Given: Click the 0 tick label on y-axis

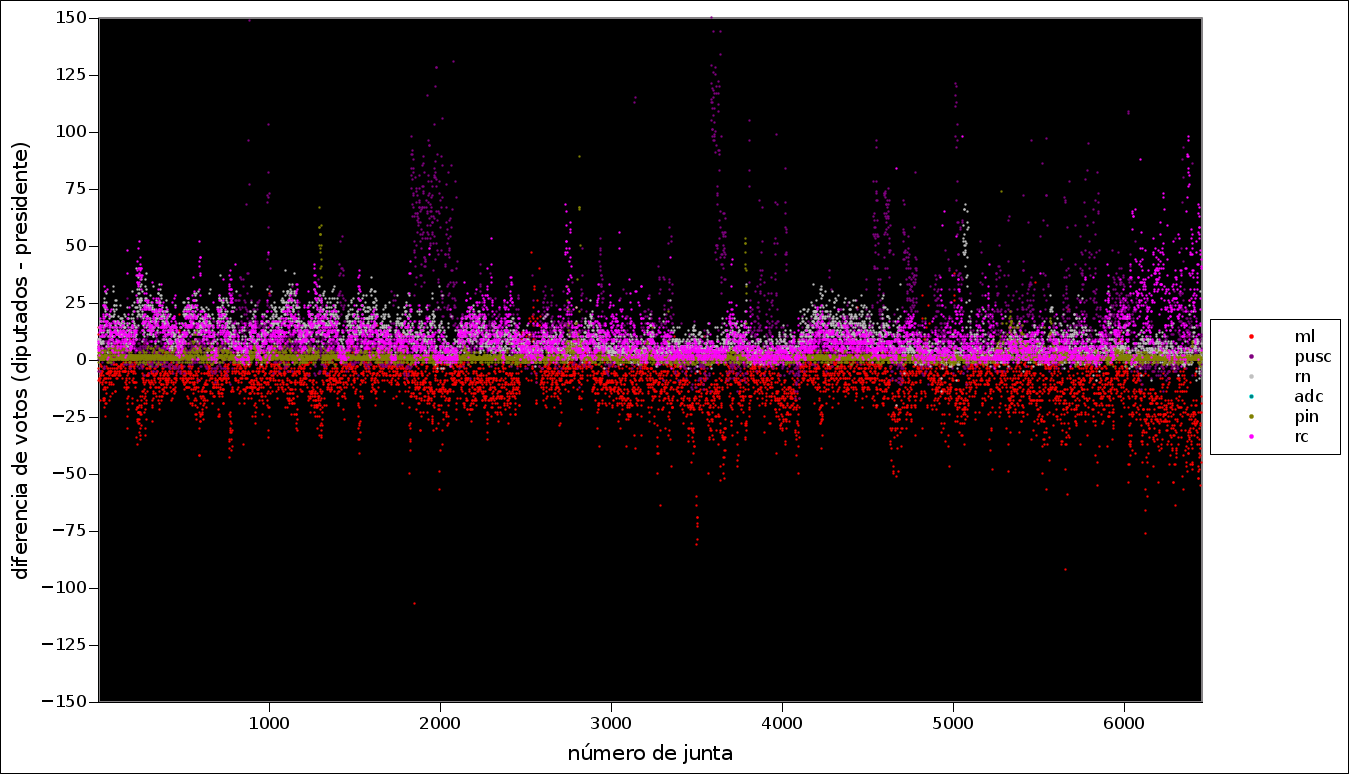Looking at the screenshot, I should pos(80,360).
